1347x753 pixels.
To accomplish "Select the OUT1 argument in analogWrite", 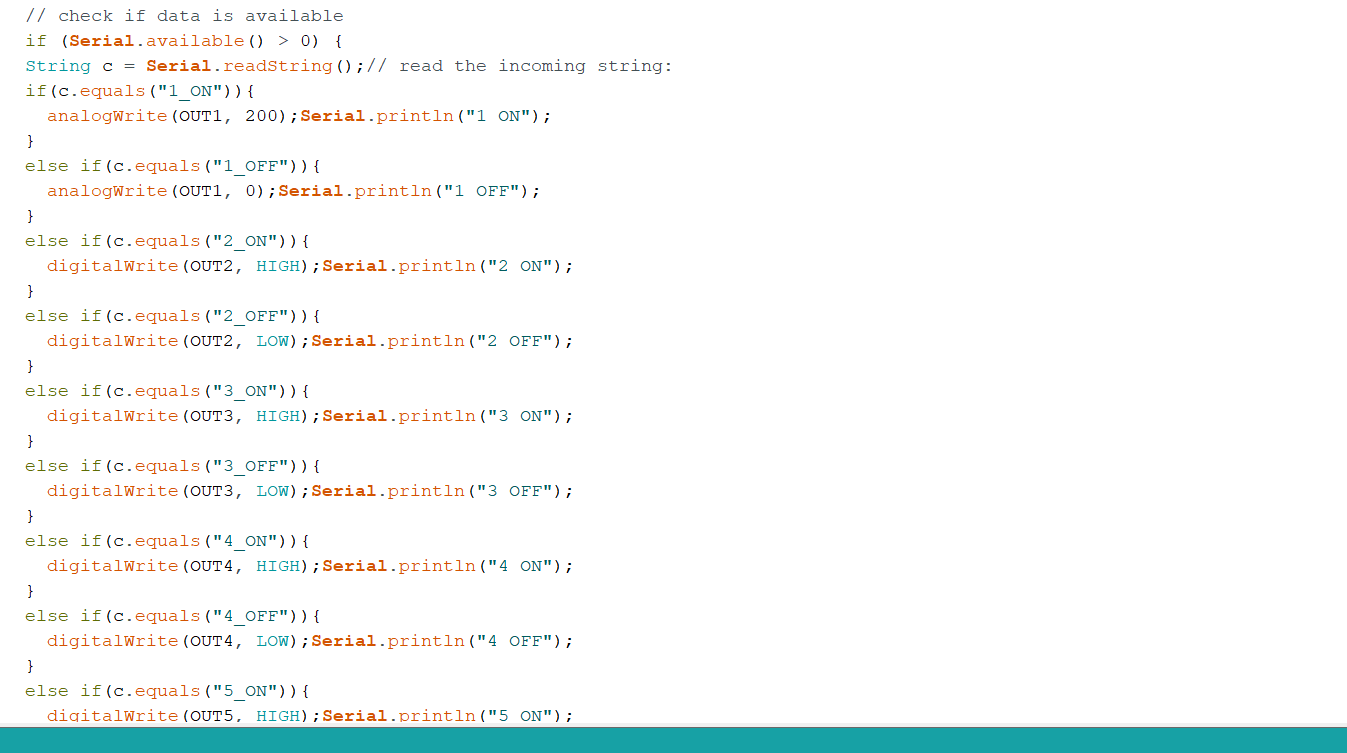I will pyautogui.click(x=204, y=115).
